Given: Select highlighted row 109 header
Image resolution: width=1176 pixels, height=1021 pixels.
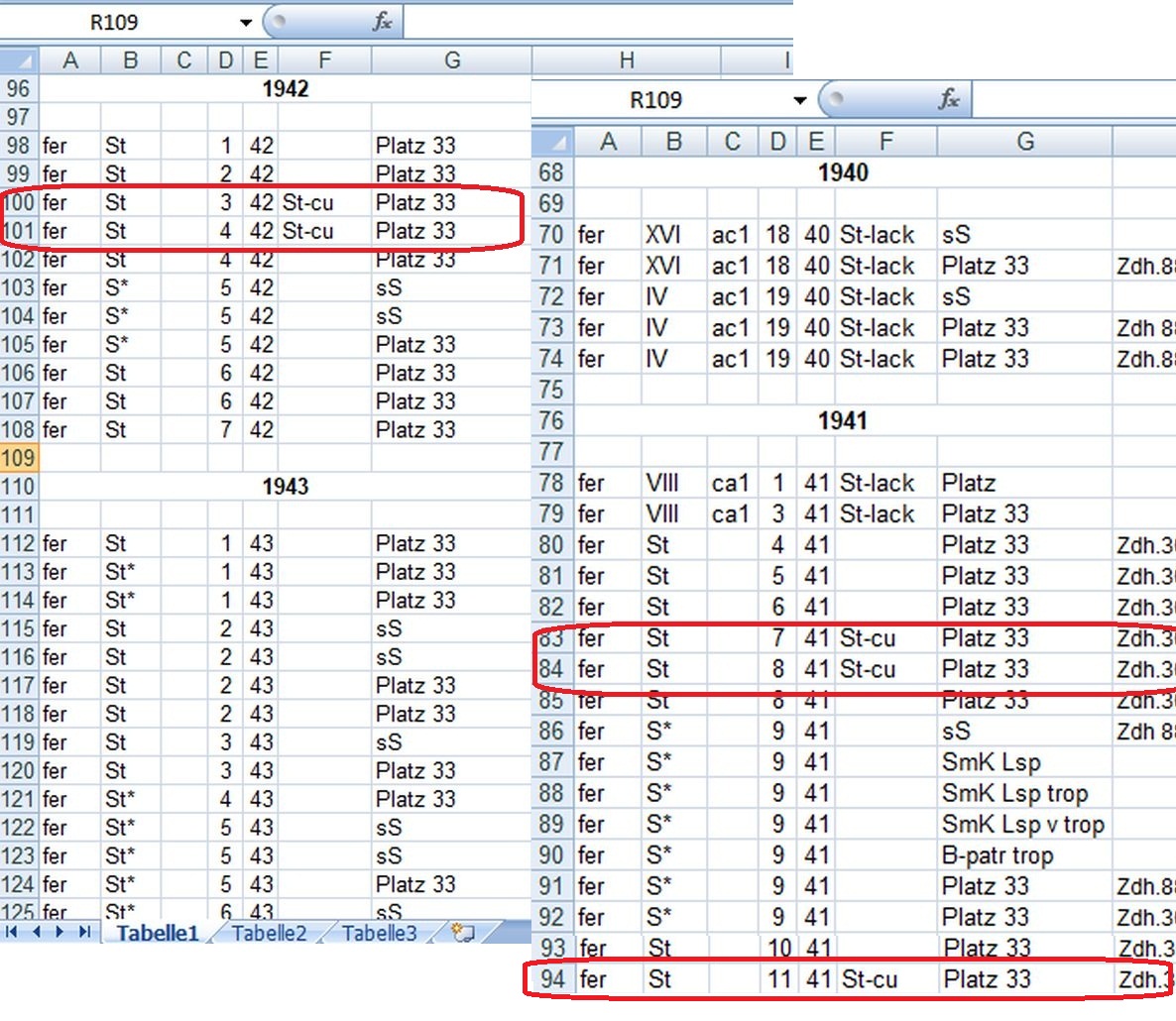Looking at the screenshot, I should 19,458.
